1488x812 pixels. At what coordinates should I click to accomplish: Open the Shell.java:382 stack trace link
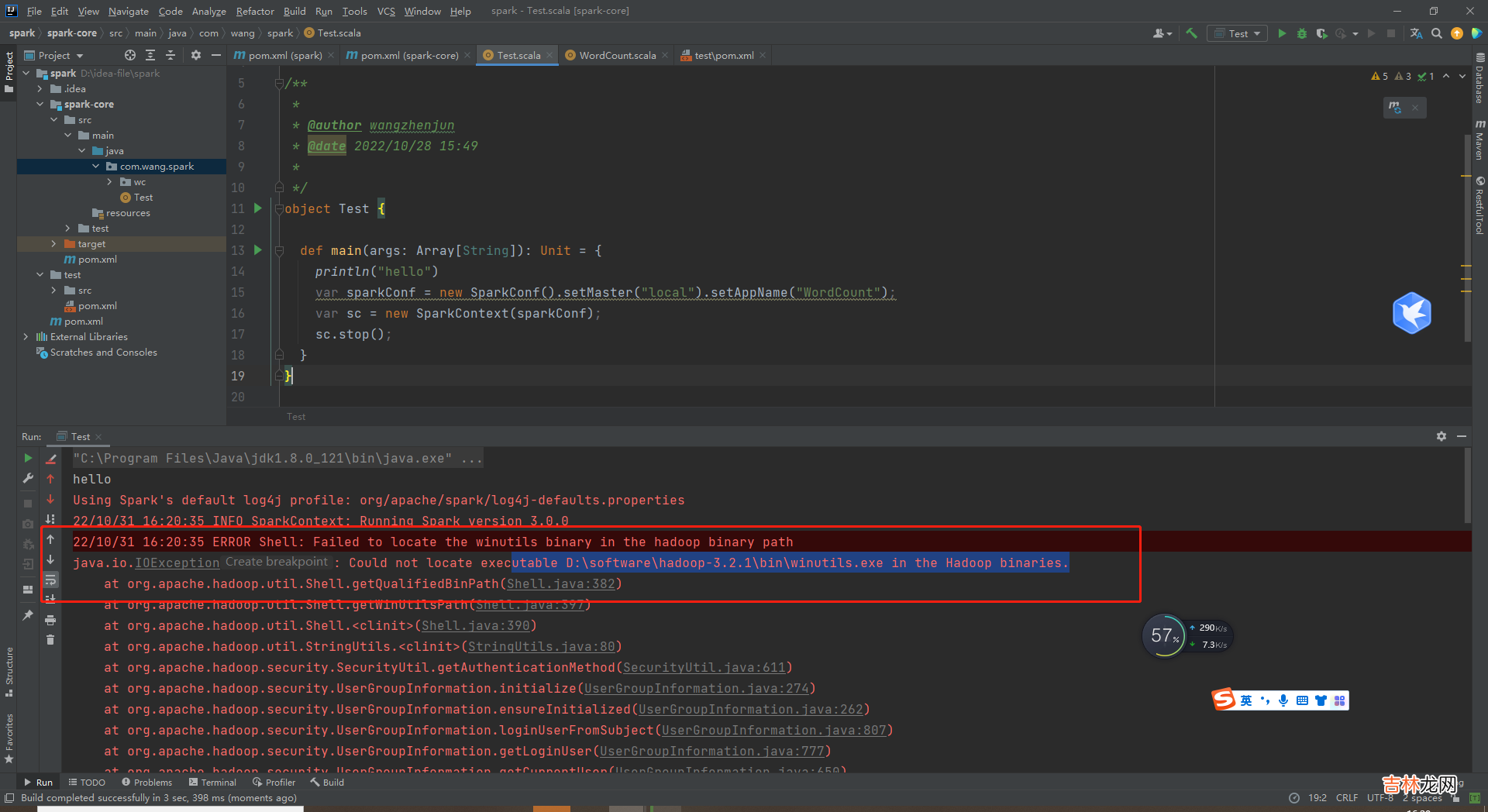click(x=560, y=584)
